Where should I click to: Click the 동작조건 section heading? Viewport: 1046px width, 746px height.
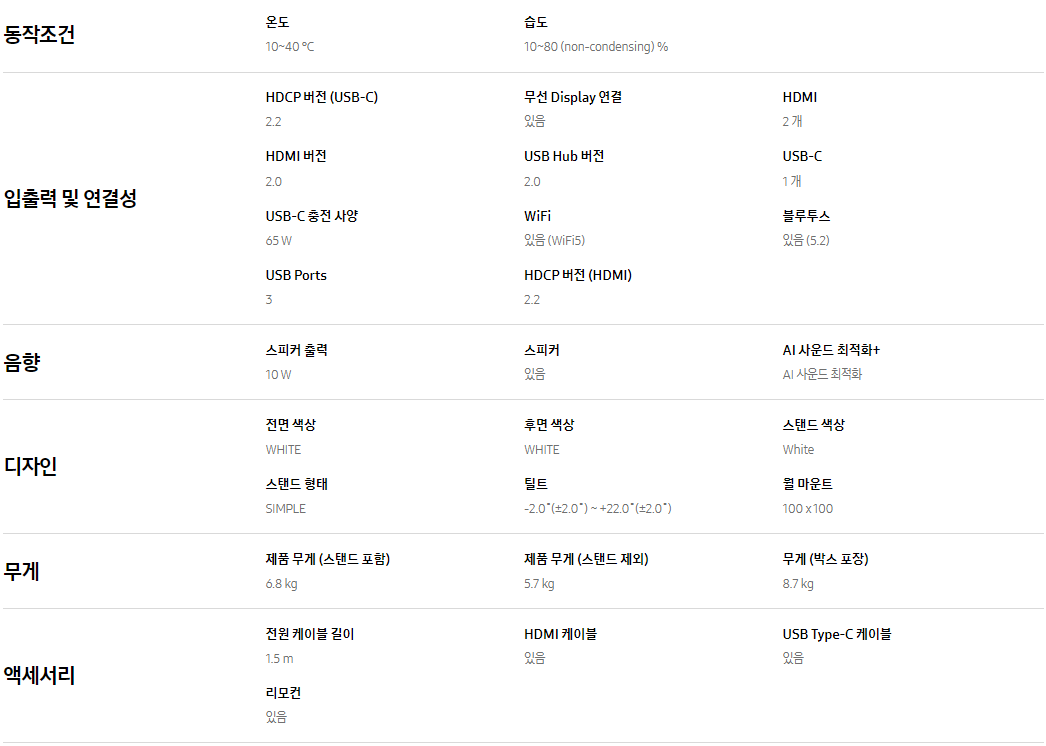(x=39, y=34)
